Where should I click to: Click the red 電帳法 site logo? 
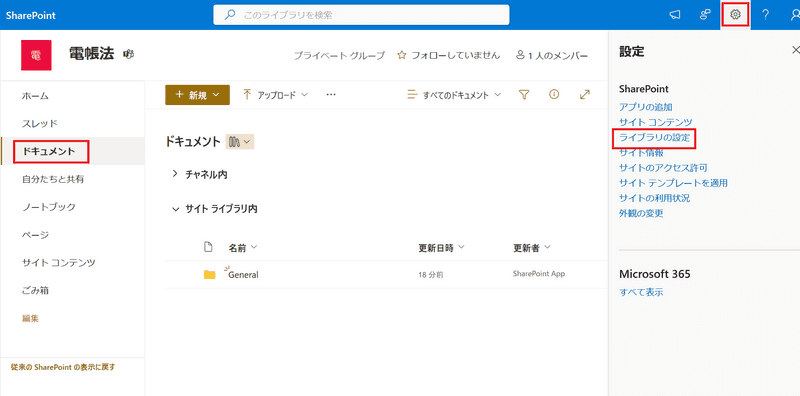pyautogui.click(x=36, y=55)
